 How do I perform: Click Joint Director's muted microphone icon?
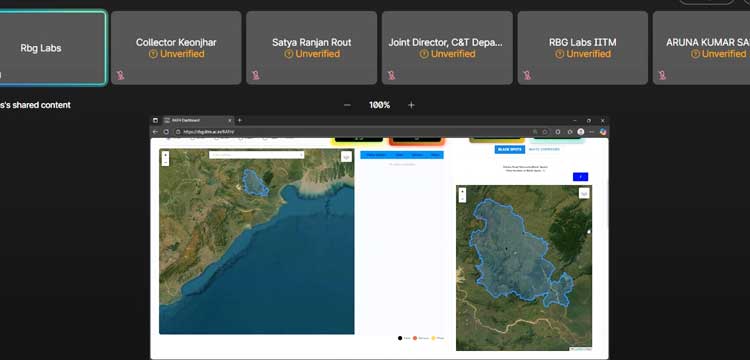pos(391,75)
